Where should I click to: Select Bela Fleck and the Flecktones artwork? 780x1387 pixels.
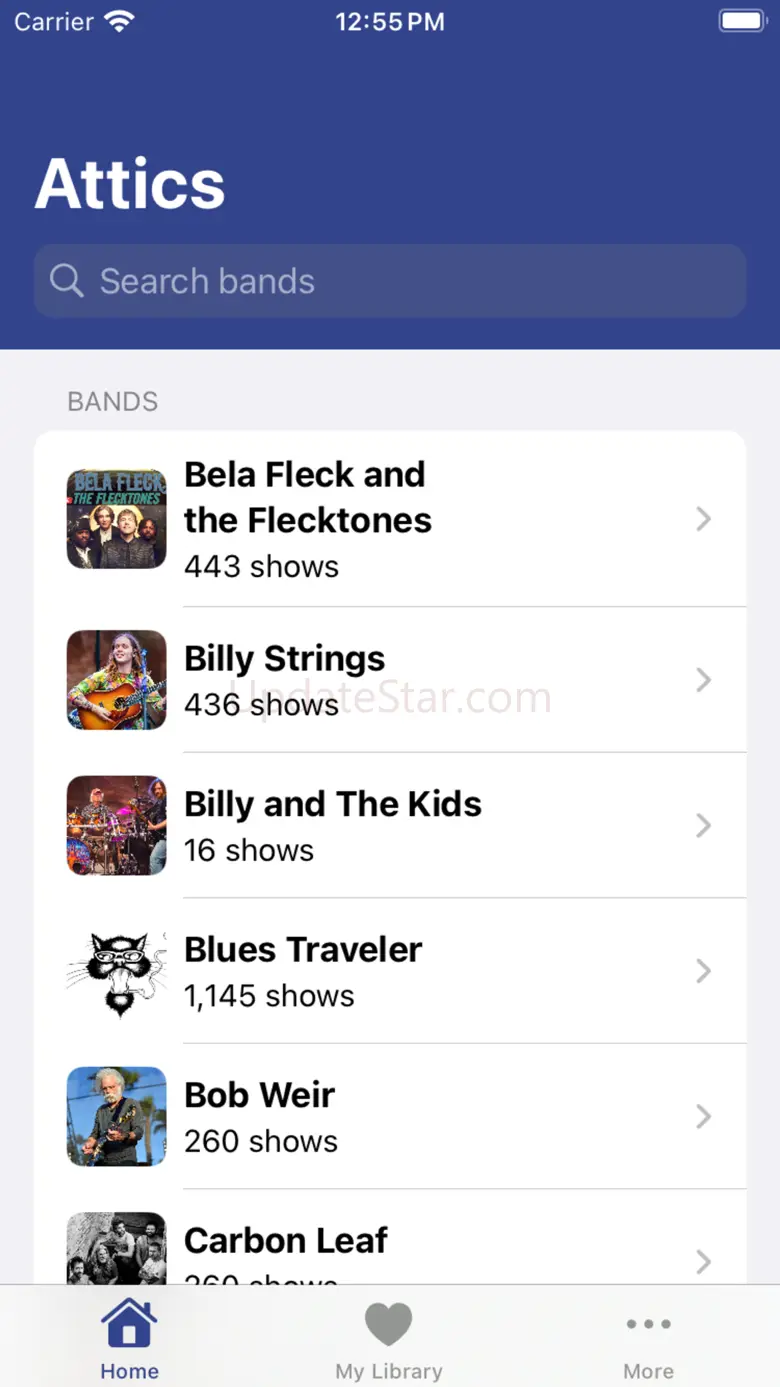click(116, 519)
